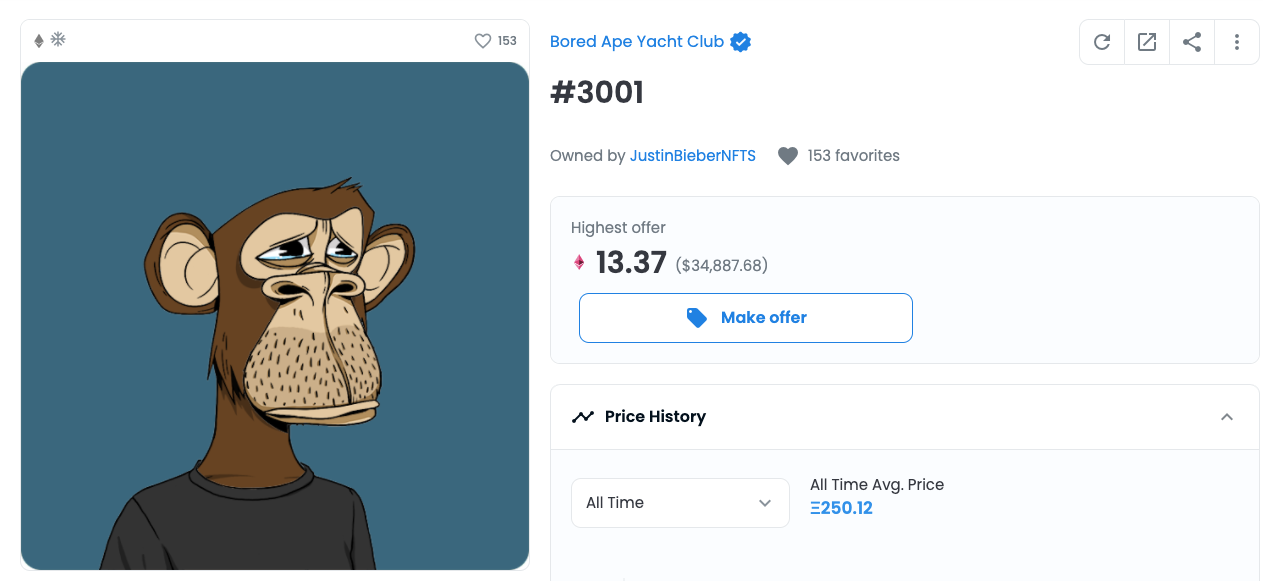Click the heart beside 153 favorites
Image resolution: width=1263 pixels, height=581 pixels.
[x=788, y=155]
